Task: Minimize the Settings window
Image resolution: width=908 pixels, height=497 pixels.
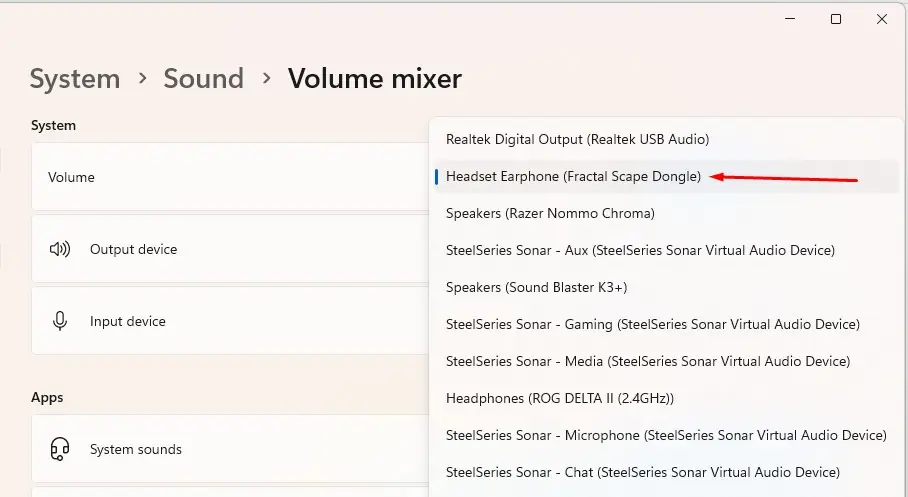Action: click(x=790, y=19)
